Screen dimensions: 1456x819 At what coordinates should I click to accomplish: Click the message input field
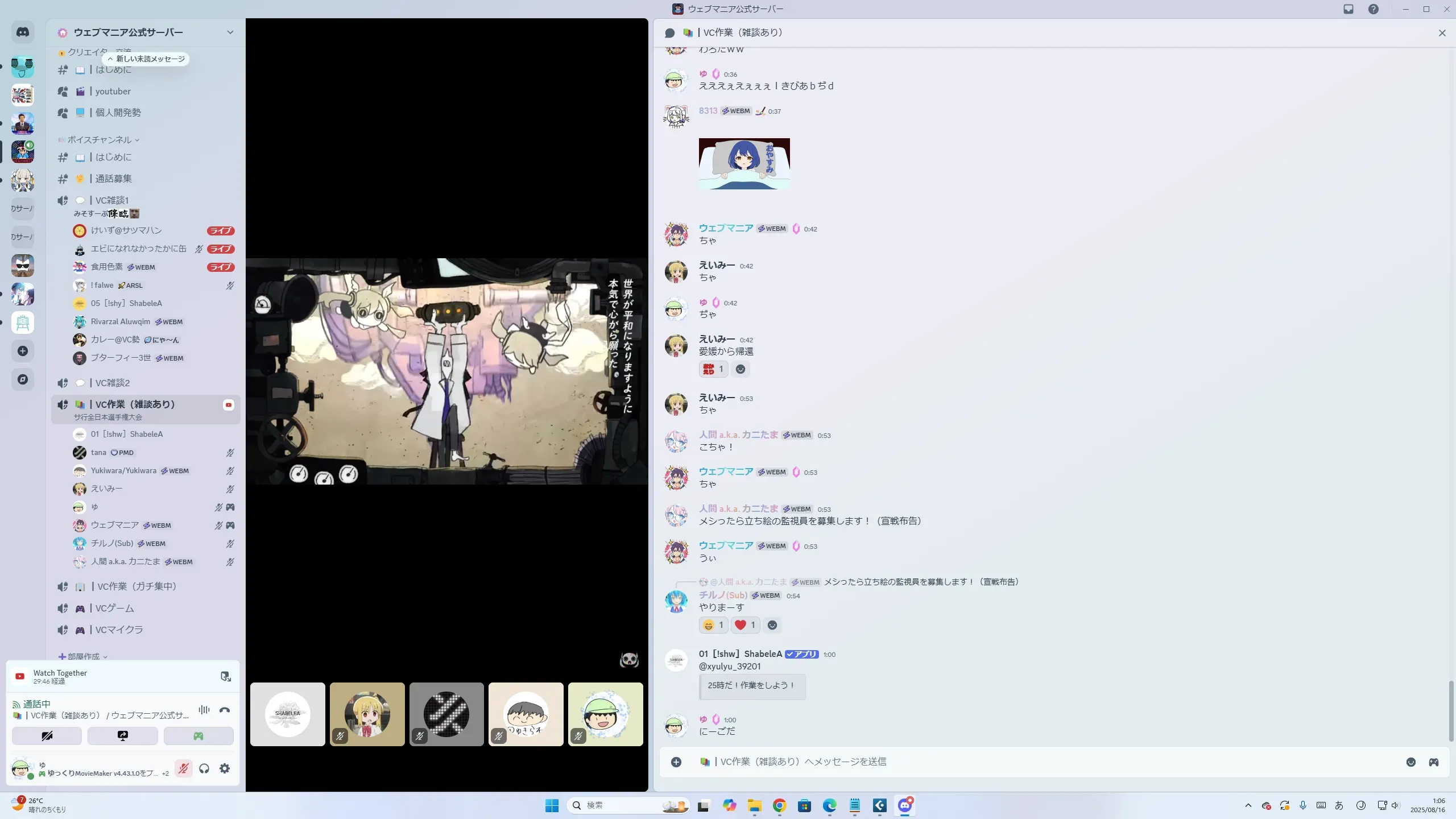tap(1024, 762)
